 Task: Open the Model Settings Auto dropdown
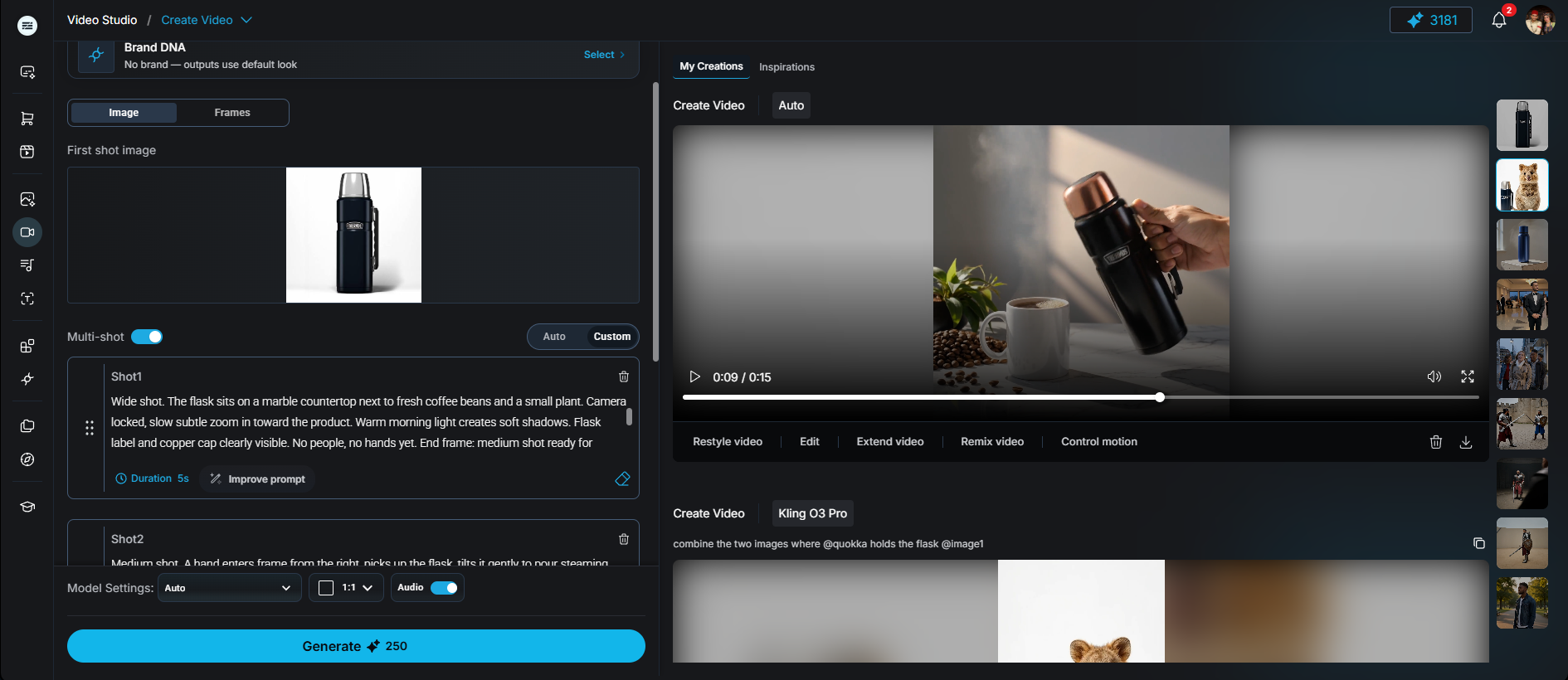(x=229, y=588)
